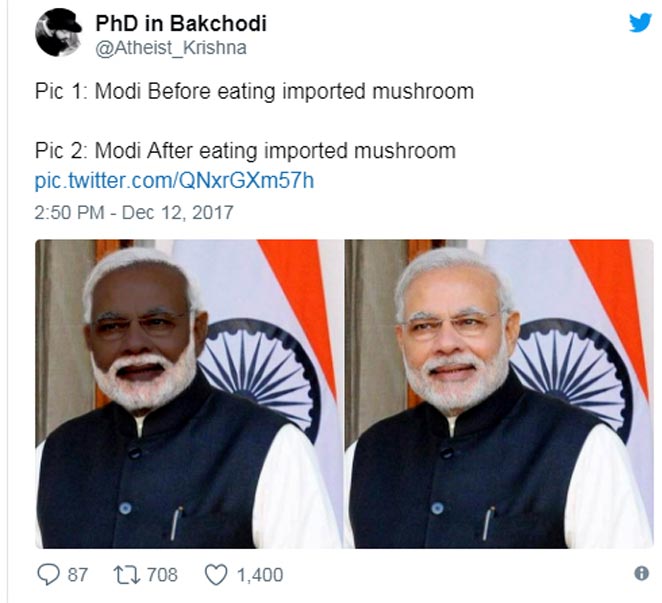Click the Ashoka Chakra in the left photo
This screenshot has width=662, height=603.
click(258, 374)
